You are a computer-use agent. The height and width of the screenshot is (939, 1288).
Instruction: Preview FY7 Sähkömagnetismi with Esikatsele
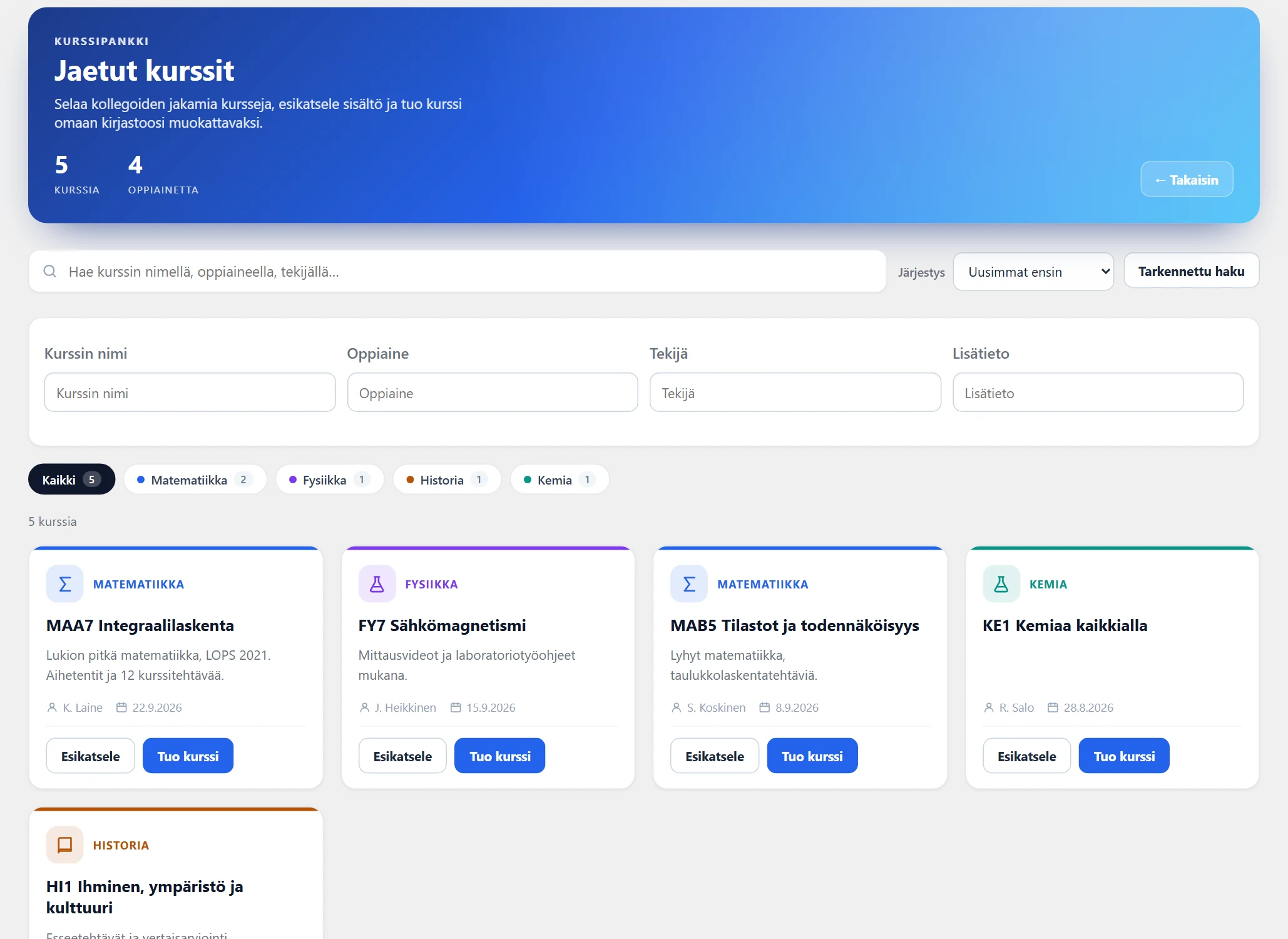402,756
